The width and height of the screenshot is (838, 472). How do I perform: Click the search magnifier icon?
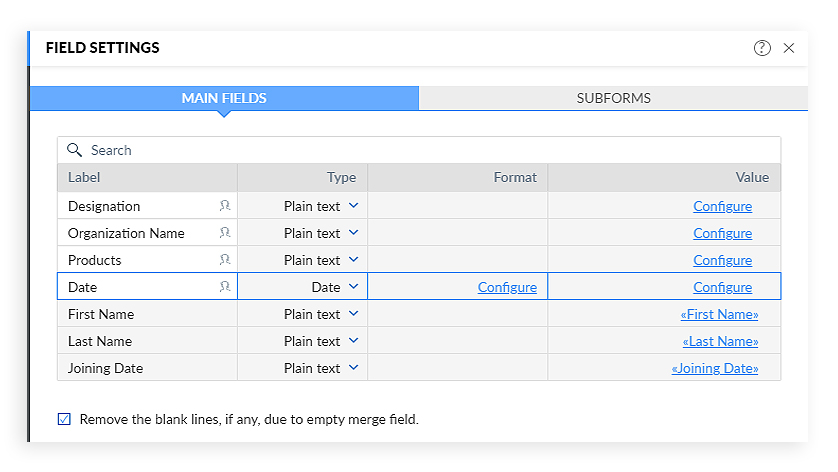point(74,150)
